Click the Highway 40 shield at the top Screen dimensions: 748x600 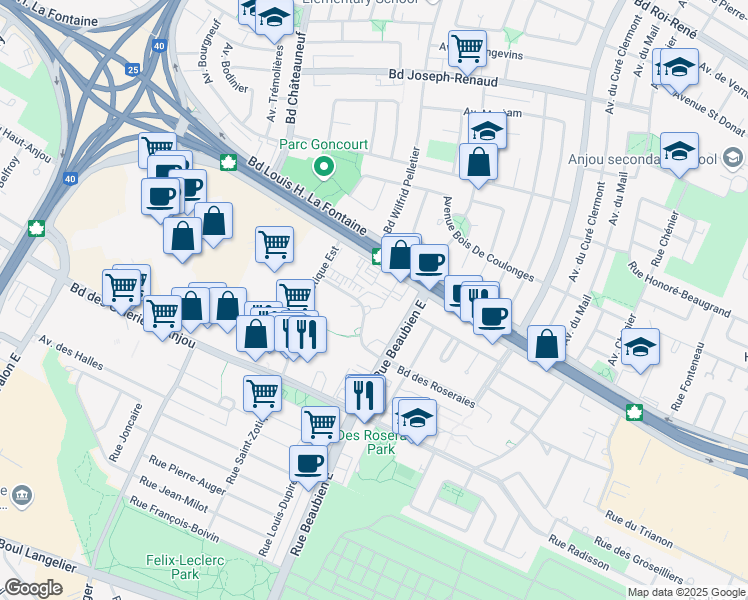pos(159,46)
